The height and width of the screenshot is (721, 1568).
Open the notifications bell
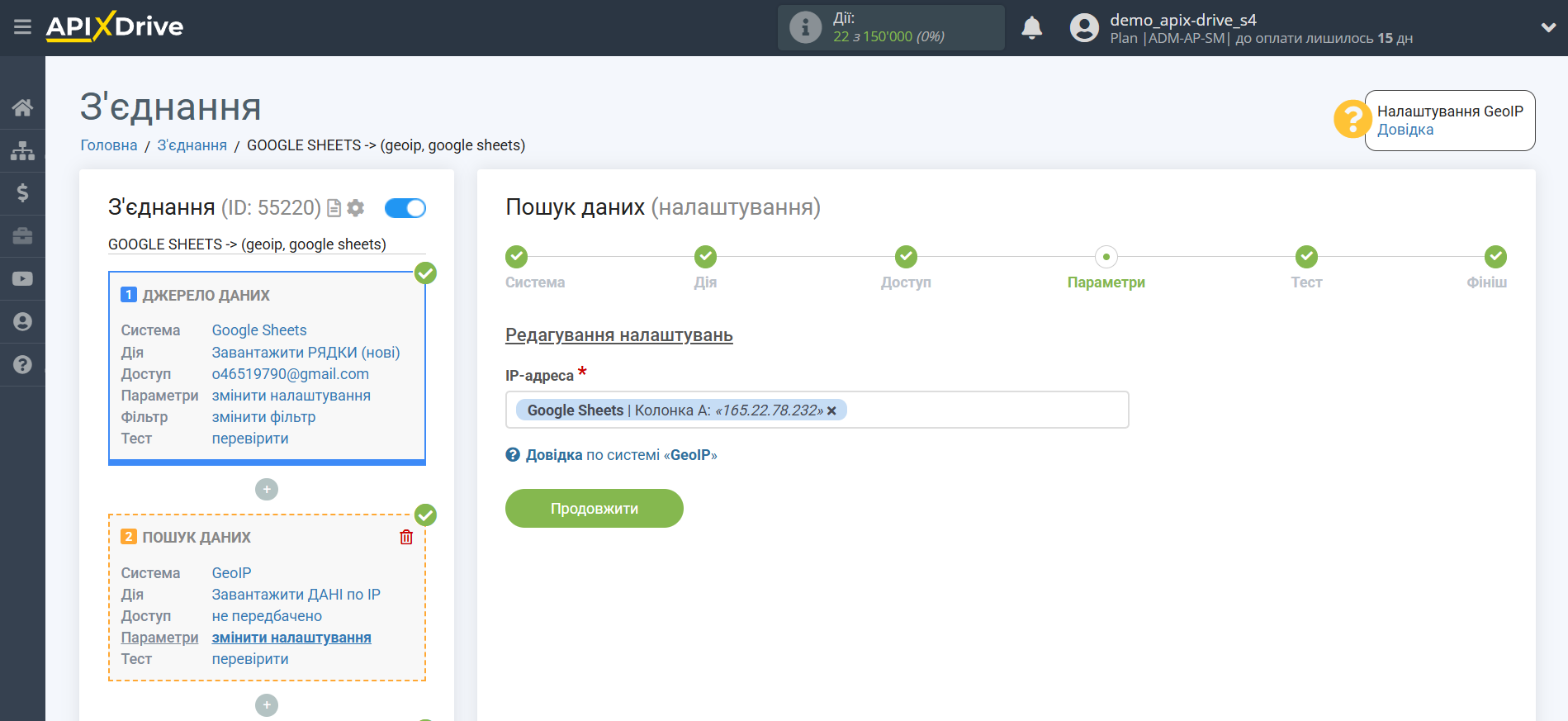1031,28
